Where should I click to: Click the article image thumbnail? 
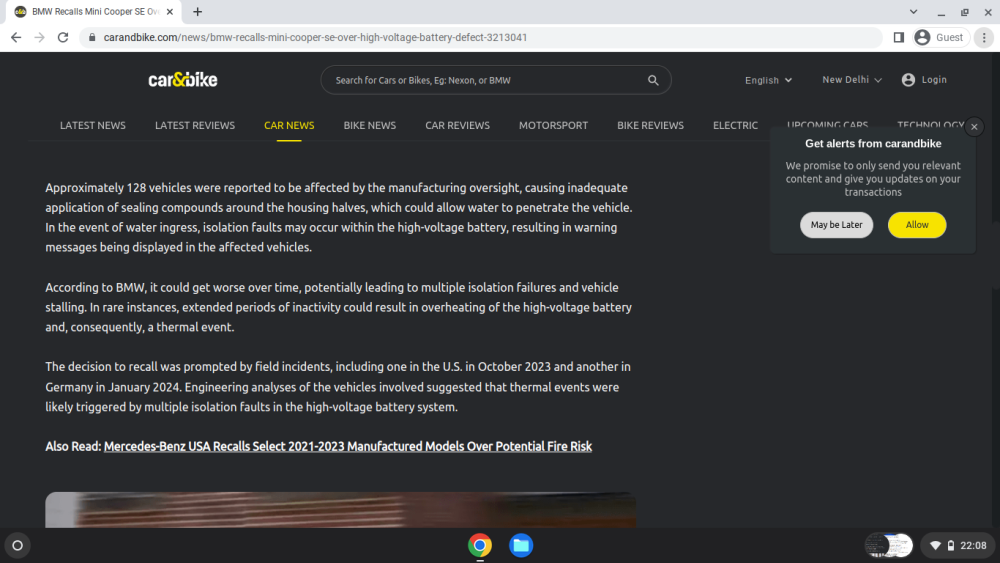(x=341, y=510)
